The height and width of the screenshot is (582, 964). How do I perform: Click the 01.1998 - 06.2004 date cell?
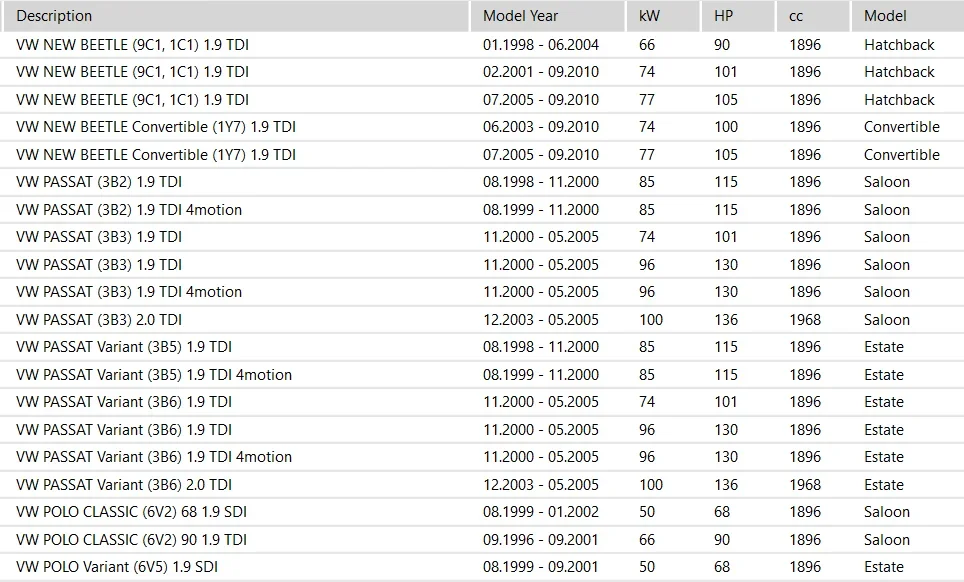pyautogui.click(x=540, y=45)
